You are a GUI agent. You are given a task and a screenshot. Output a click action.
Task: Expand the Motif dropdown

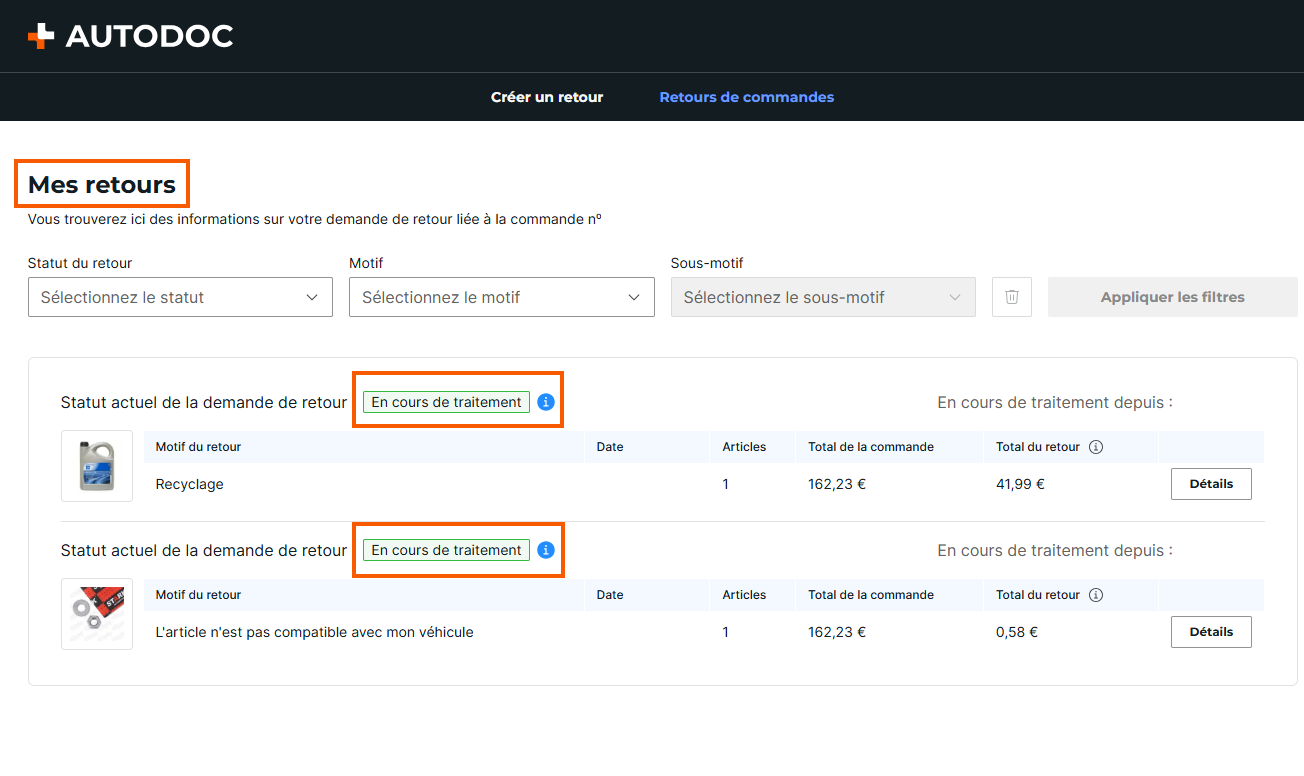(501, 297)
